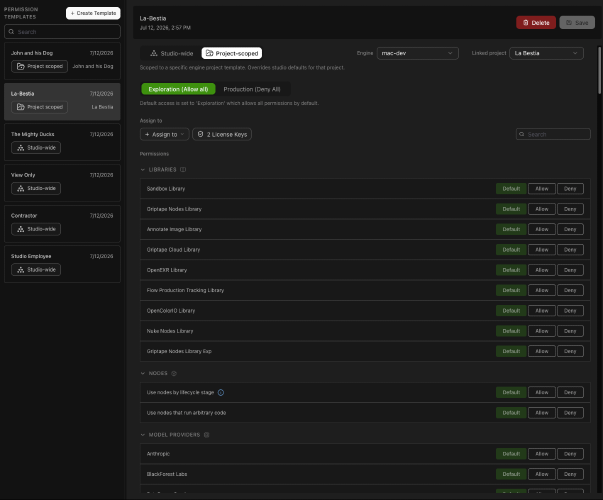This screenshot has width=603, height=500.
Task: Switch to the Studio-wide tab
Action: point(172,53)
